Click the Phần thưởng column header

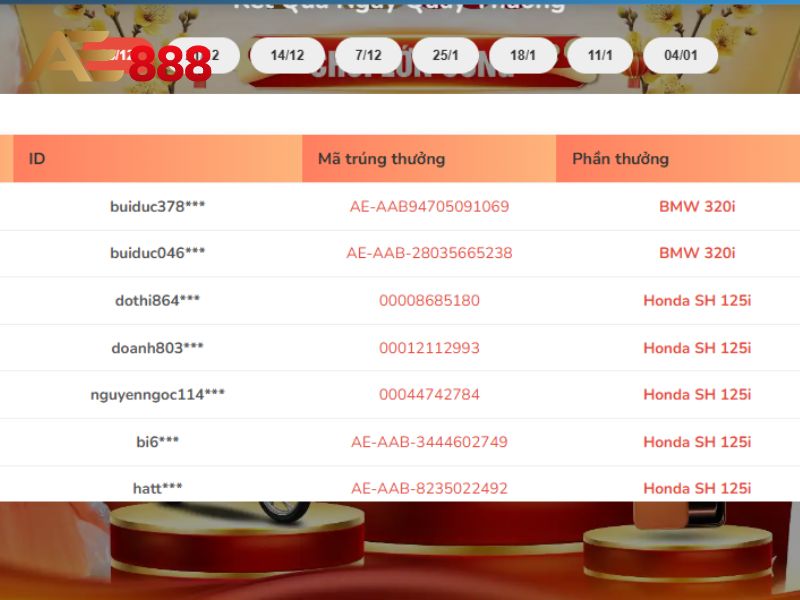pos(620,158)
